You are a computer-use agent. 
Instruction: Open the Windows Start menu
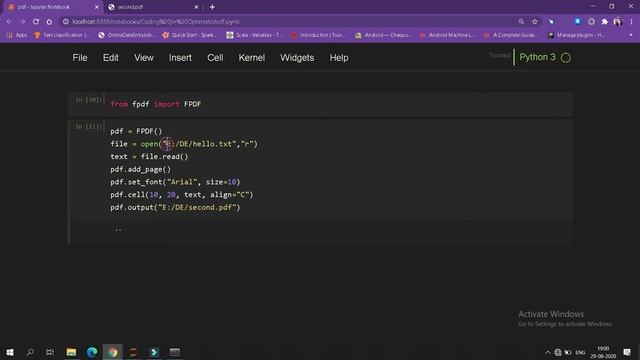[x=10, y=352]
